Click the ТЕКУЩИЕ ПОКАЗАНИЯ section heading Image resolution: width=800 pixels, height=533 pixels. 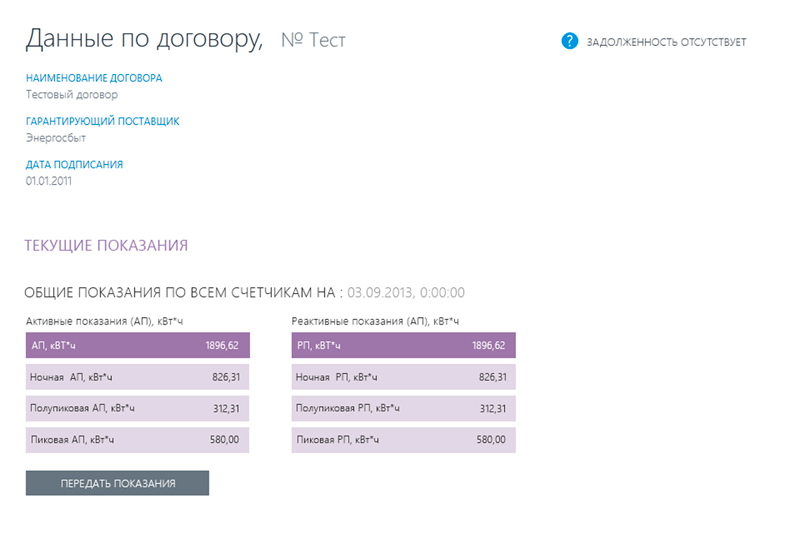tap(107, 245)
